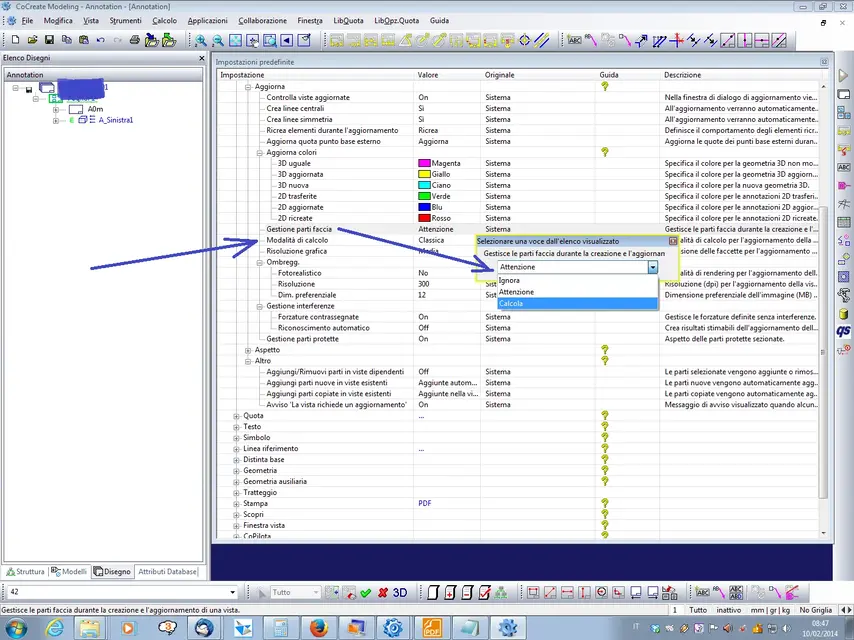
Task: Collapse the Aggiorna settings group
Action: click(248, 87)
